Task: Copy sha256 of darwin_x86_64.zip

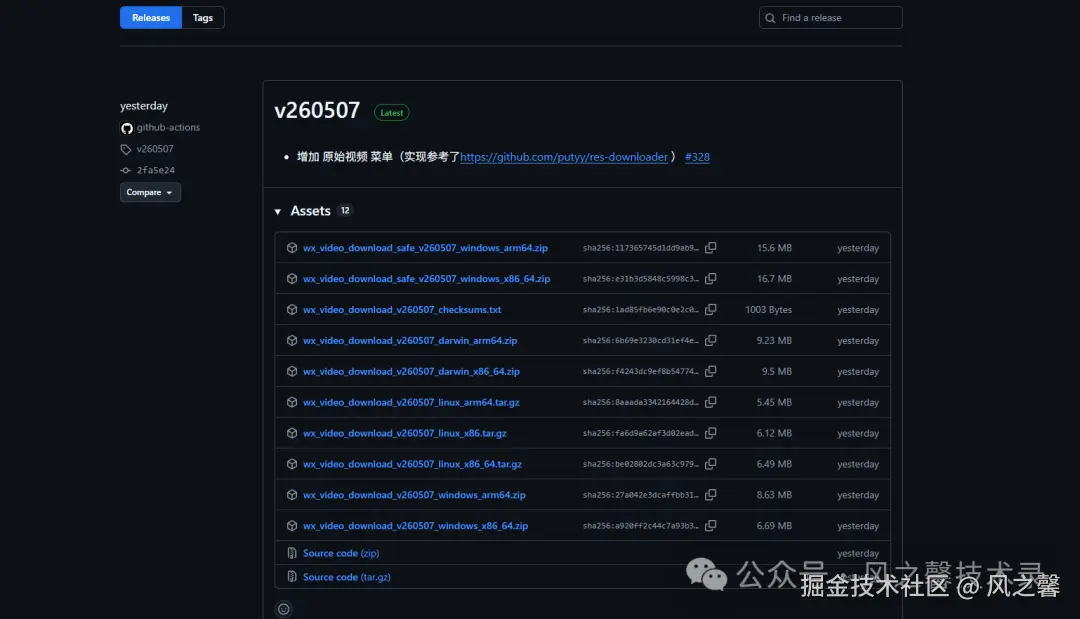Action: tap(710, 371)
